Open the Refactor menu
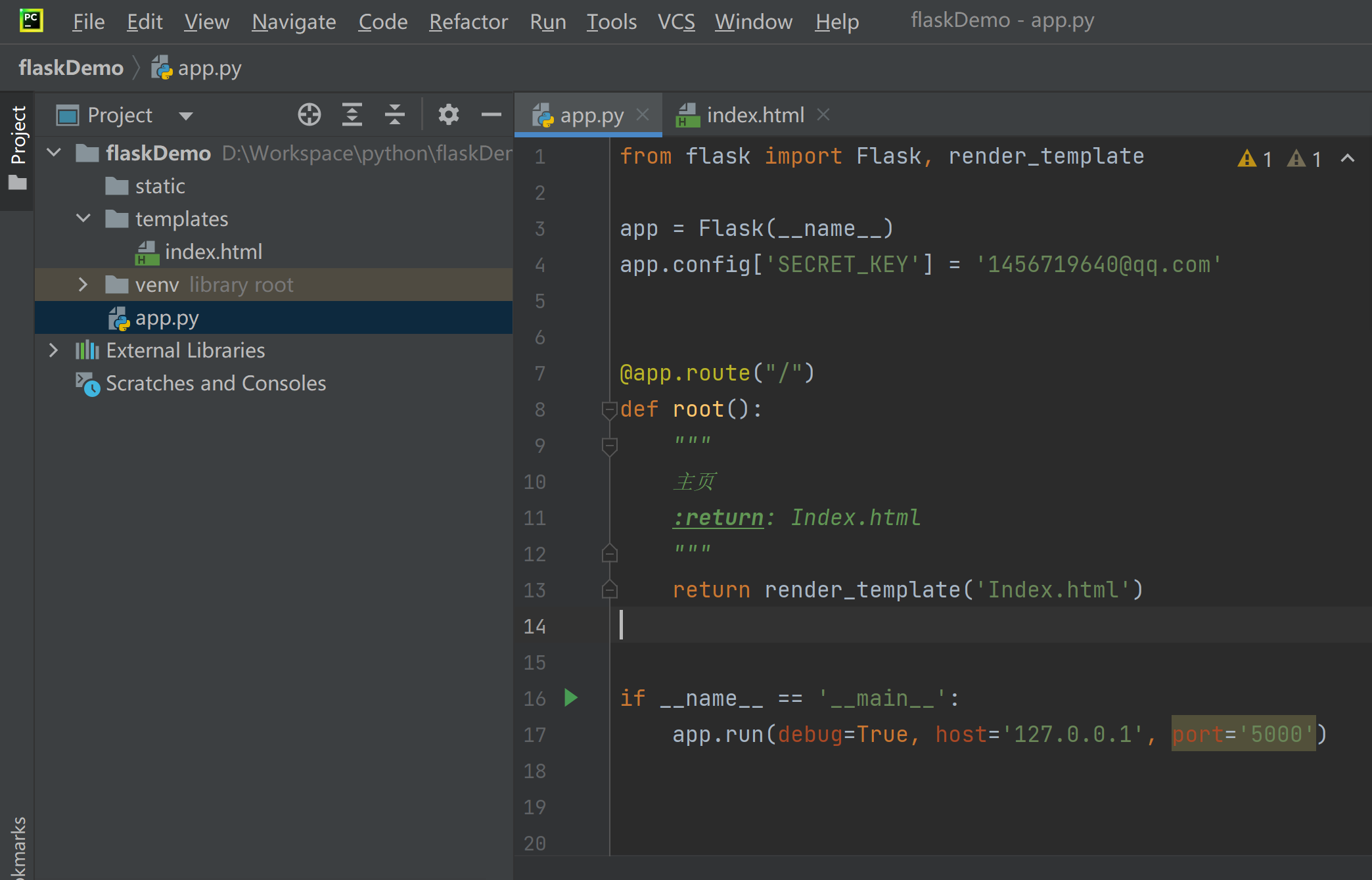The height and width of the screenshot is (880, 1372). 469,22
